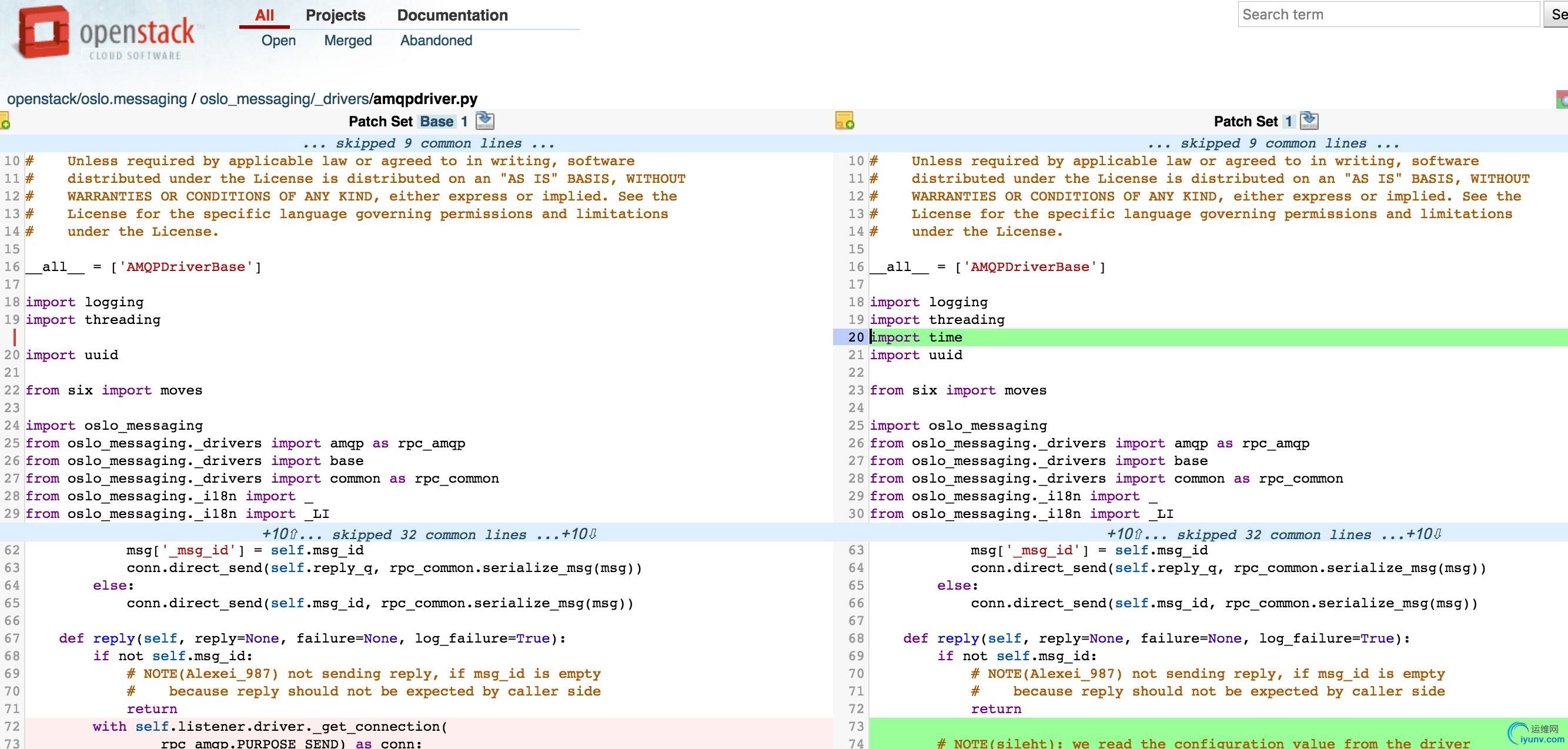Click 'return' line on left pane
The height and width of the screenshot is (749, 1568).
click(x=152, y=709)
